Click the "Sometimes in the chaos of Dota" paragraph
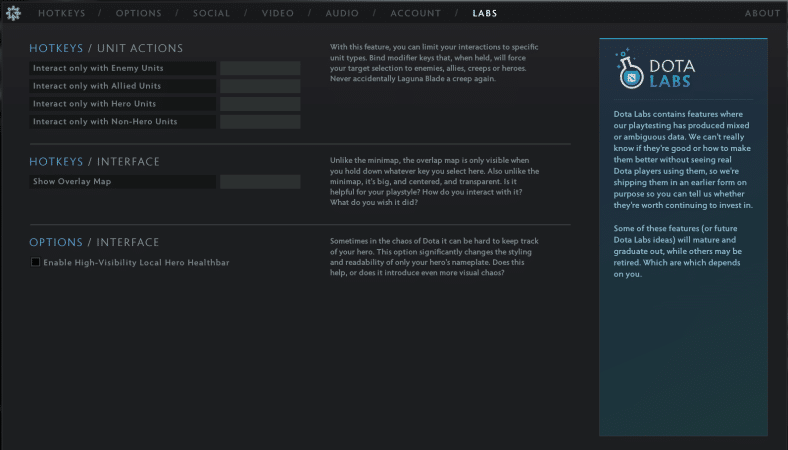The image size is (788, 450). click(434, 257)
